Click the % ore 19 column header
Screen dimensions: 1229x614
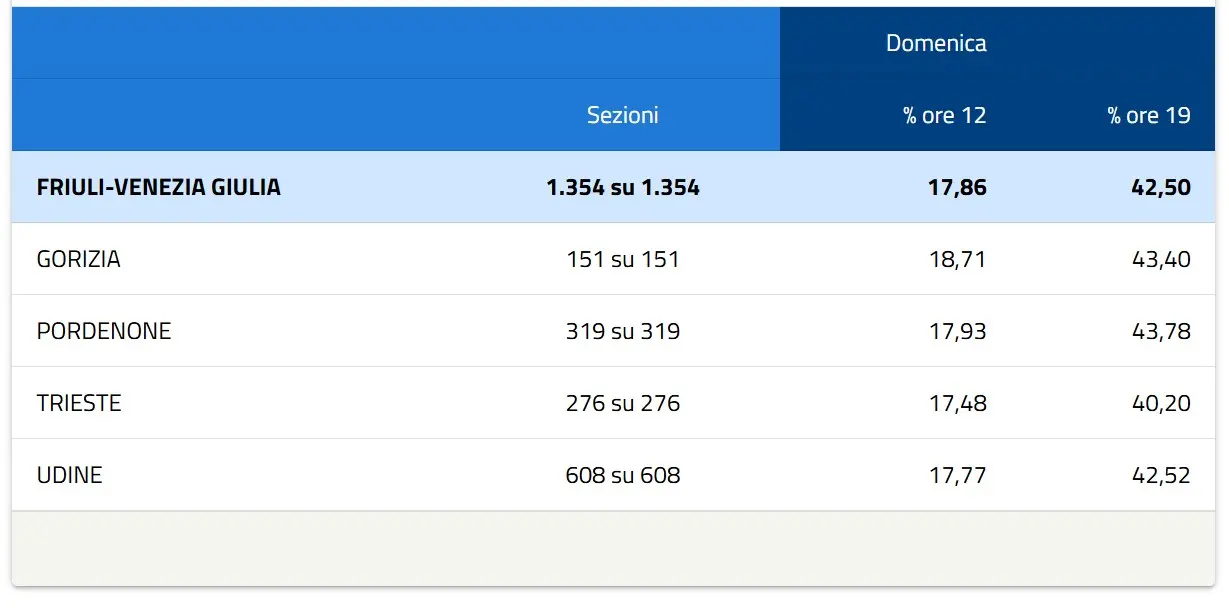(x=1148, y=115)
